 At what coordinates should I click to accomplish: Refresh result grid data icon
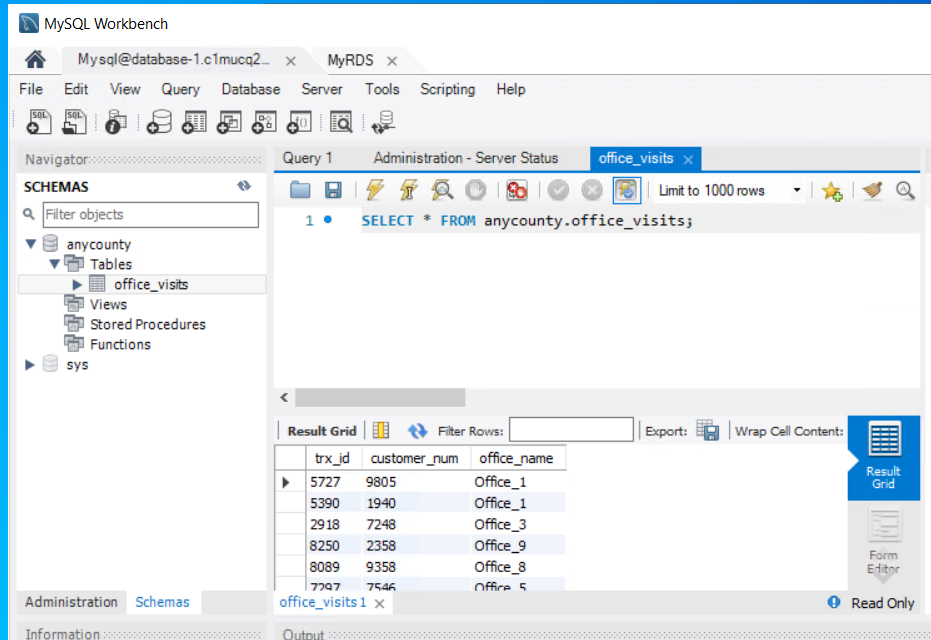[417, 430]
